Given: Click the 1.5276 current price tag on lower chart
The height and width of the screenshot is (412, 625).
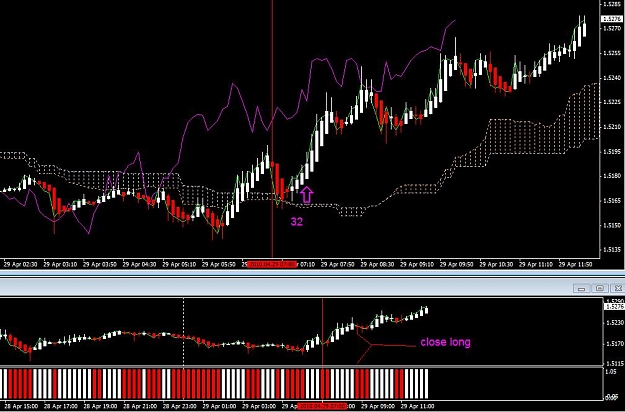Looking at the screenshot, I should pyautogui.click(x=613, y=307).
